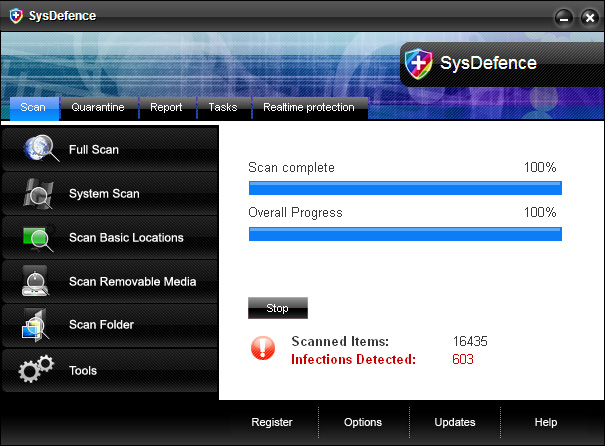This screenshot has width=605, height=446.
Task: Switch to the Scan tab
Action: 34,108
